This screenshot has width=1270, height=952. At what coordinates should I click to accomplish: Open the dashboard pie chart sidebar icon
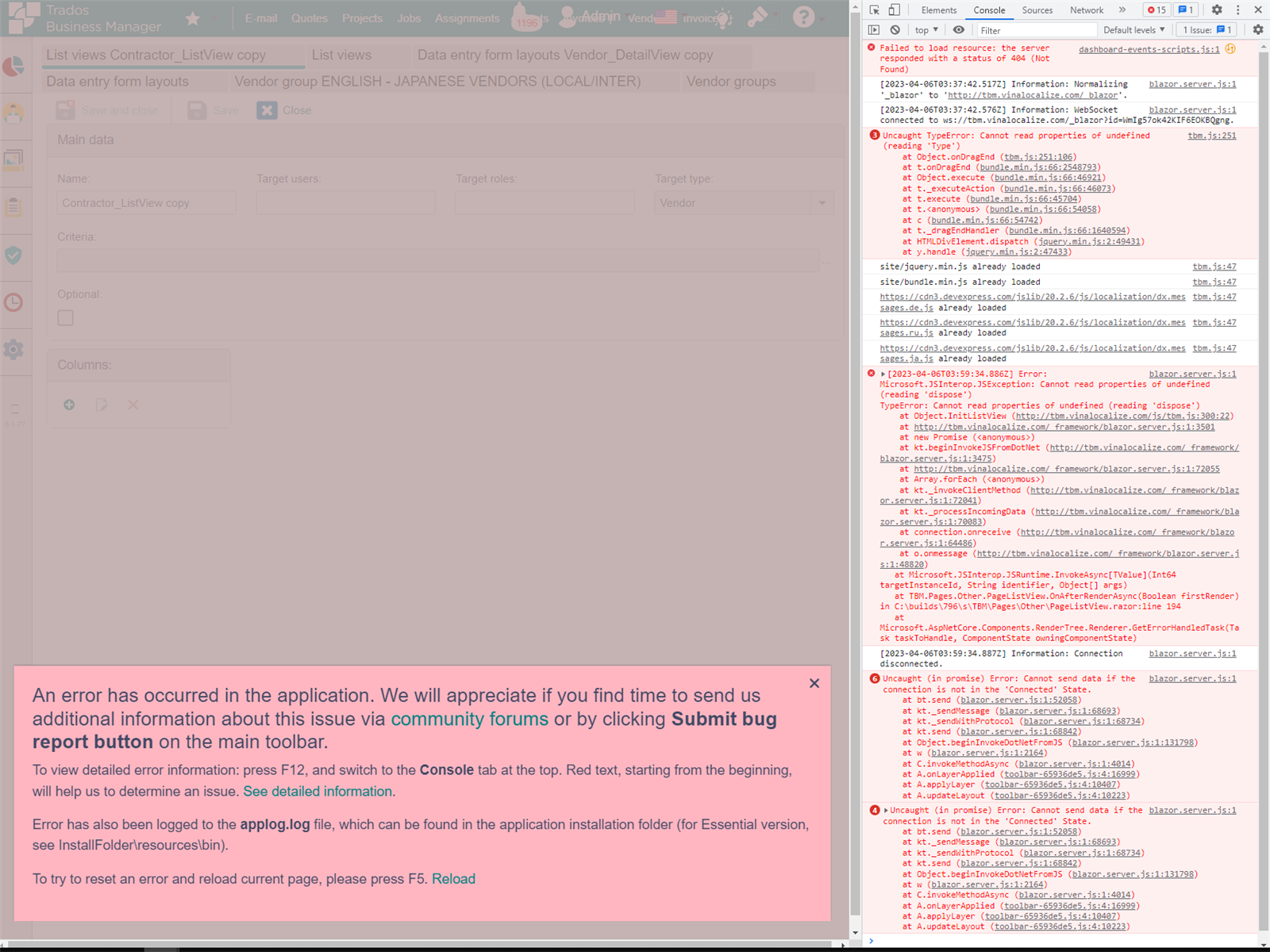[13, 67]
